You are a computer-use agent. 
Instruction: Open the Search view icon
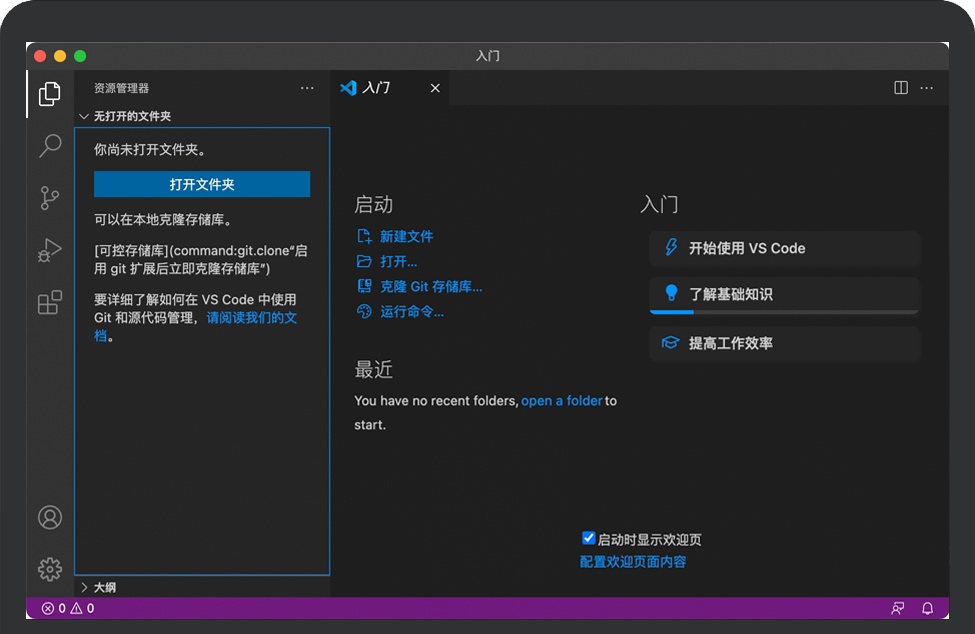click(50, 146)
